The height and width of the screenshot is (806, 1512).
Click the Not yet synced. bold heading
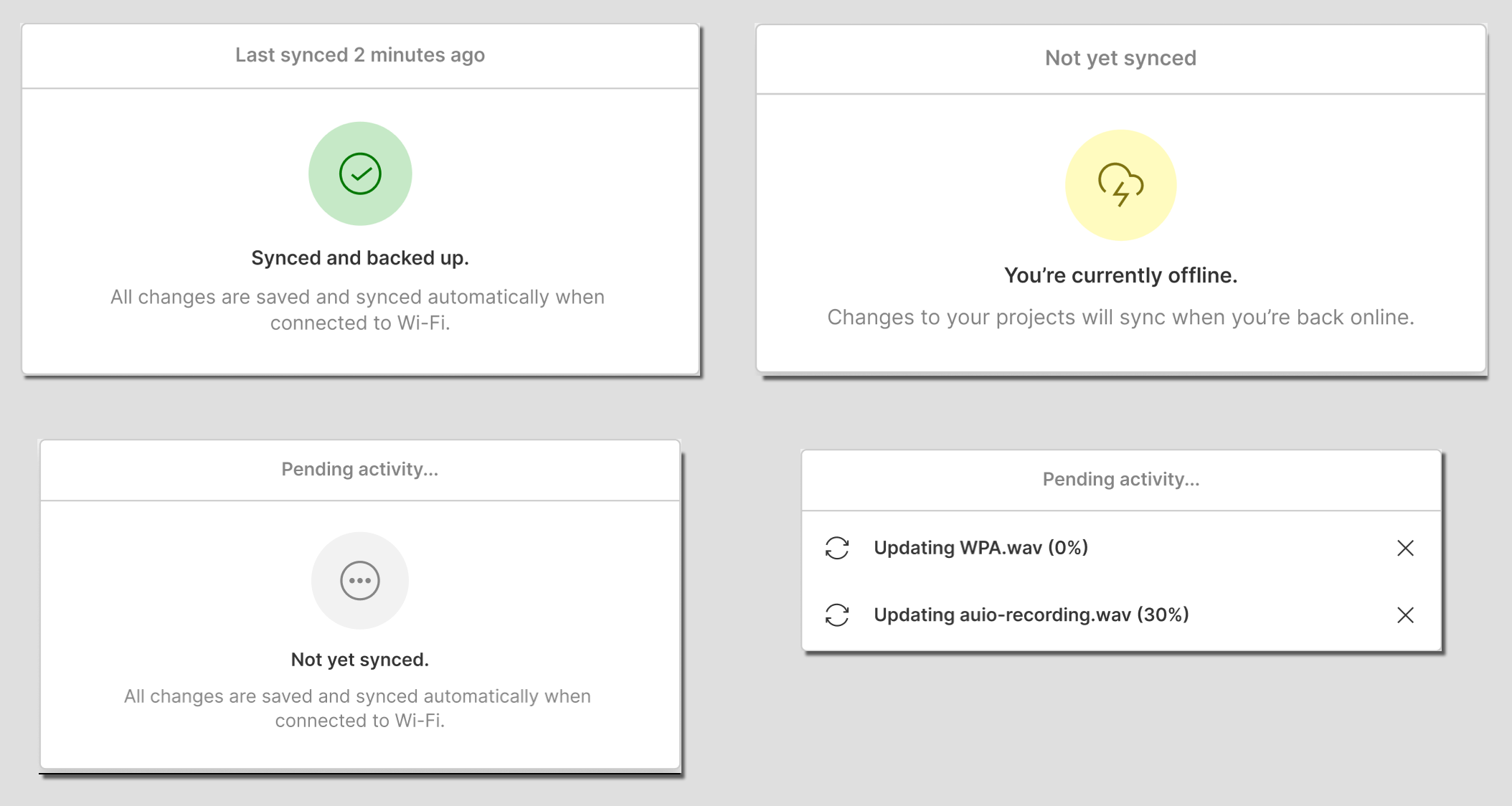pos(360,660)
